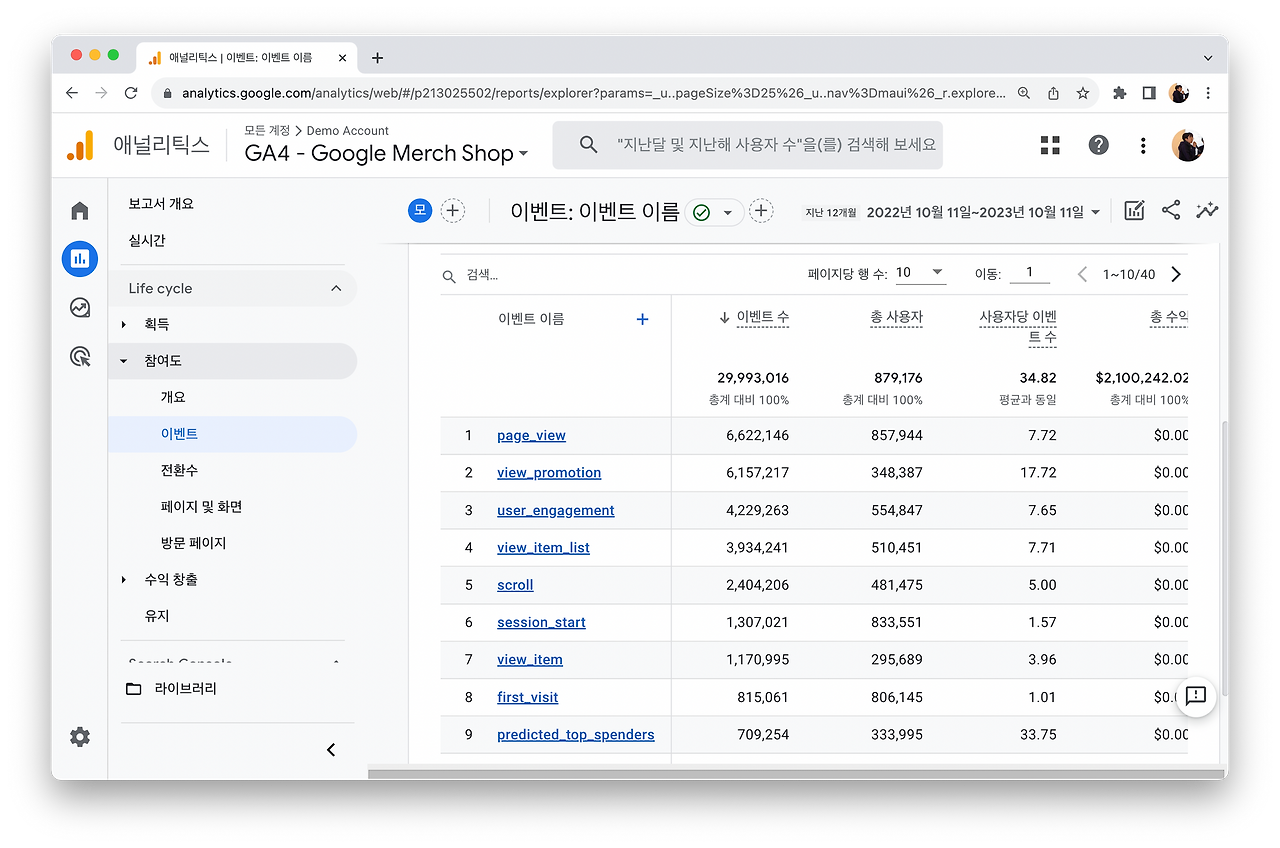Expand the 수익 창출 menu group
Image resolution: width=1280 pixels, height=848 pixels.
click(x=124, y=580)
